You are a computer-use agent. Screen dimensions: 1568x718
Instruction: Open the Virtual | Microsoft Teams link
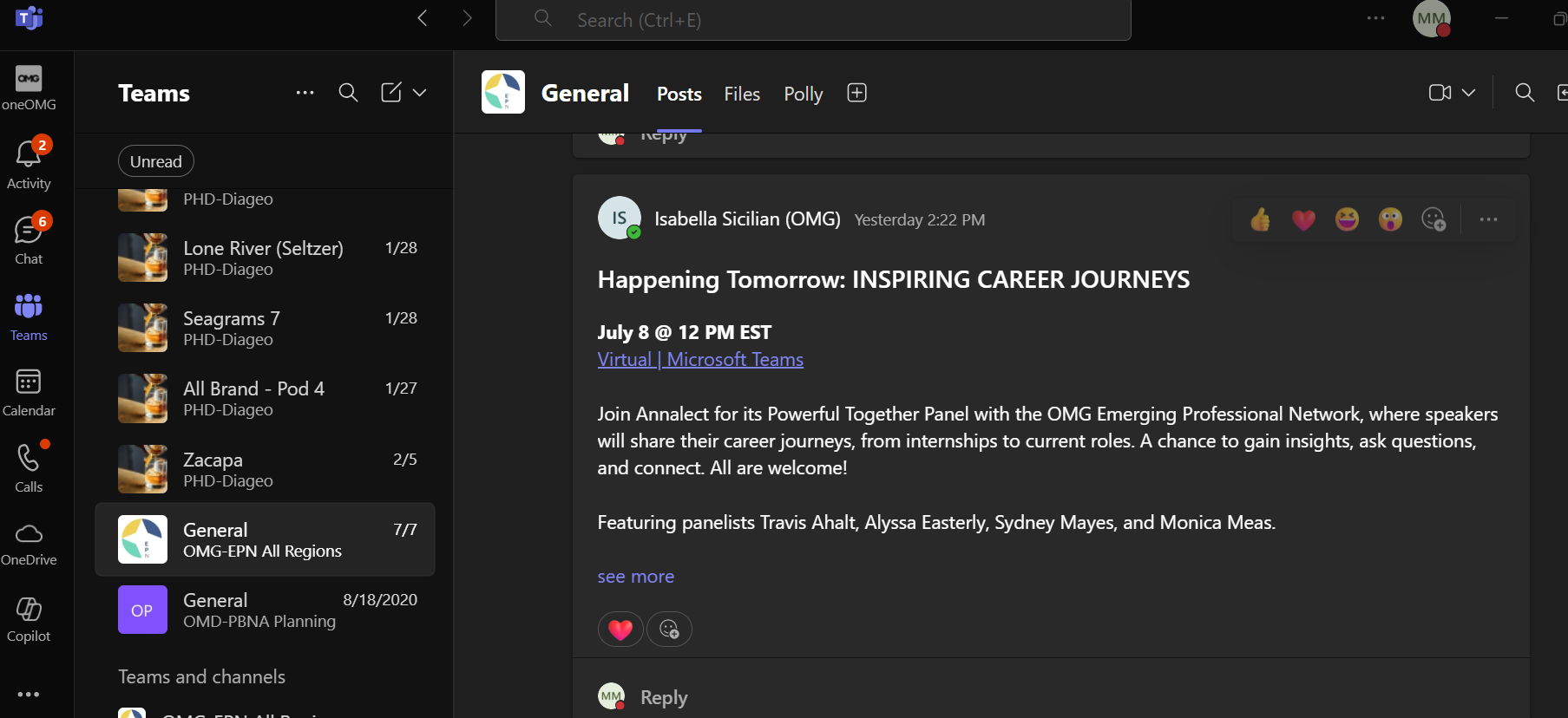tap(700, 359)
